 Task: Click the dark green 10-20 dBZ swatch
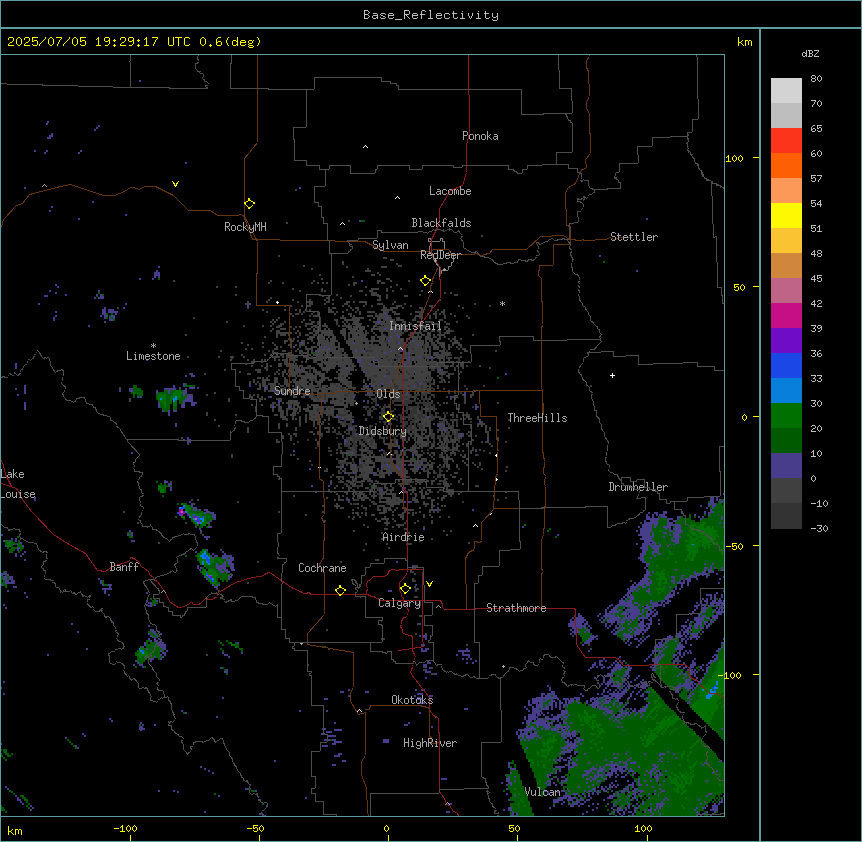pyautogui.click(x=786, y=441)
